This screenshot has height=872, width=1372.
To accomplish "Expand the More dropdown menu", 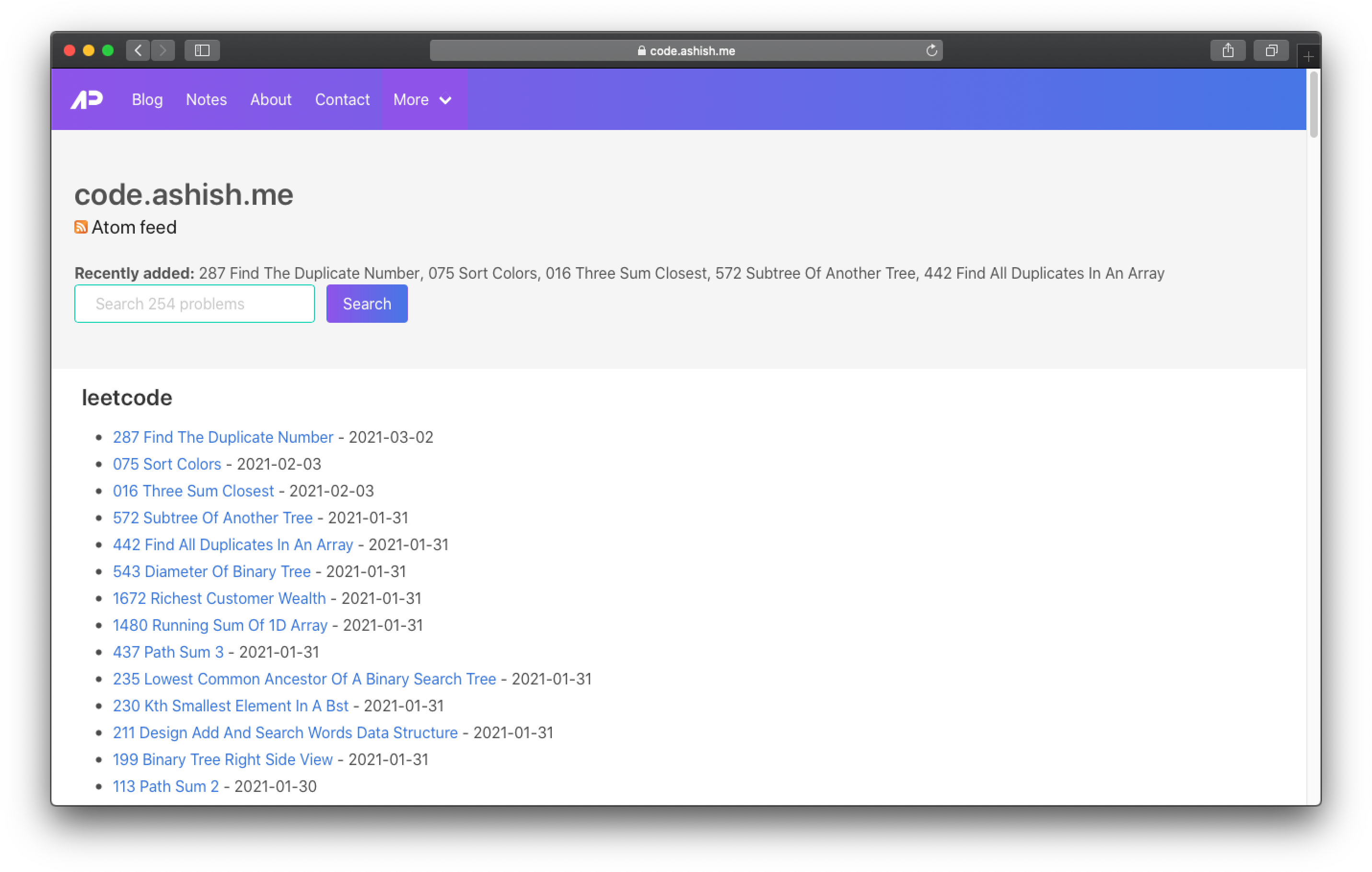I will click(x=423, y=100).
